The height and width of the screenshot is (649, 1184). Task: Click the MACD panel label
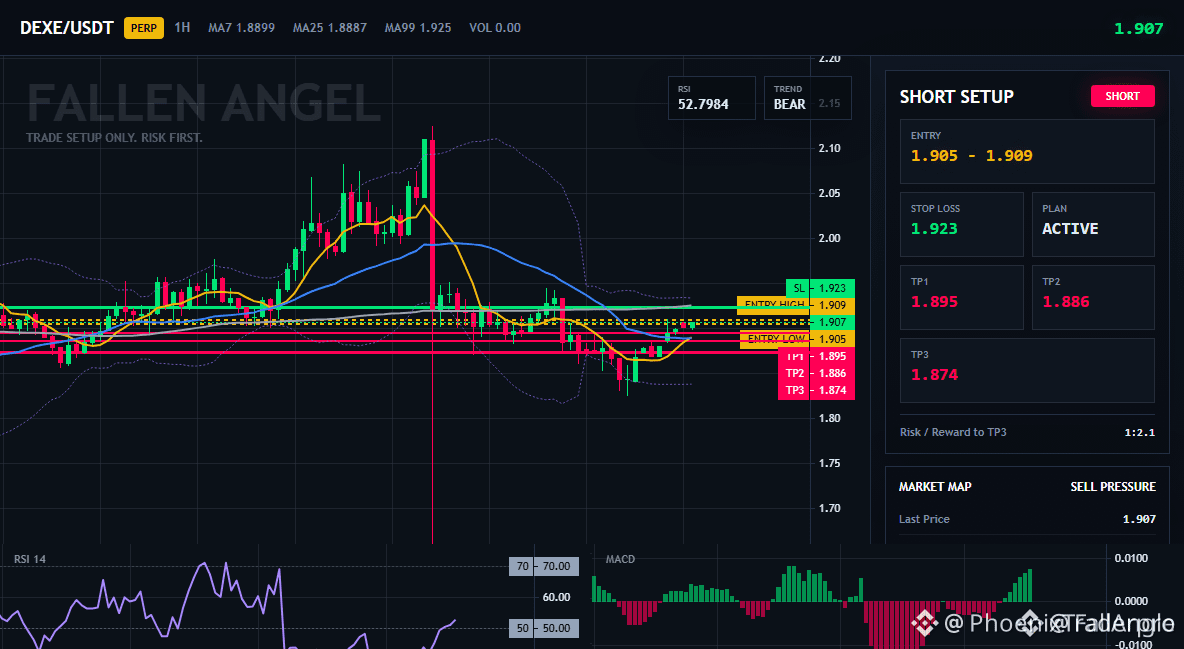coord(620,560)
